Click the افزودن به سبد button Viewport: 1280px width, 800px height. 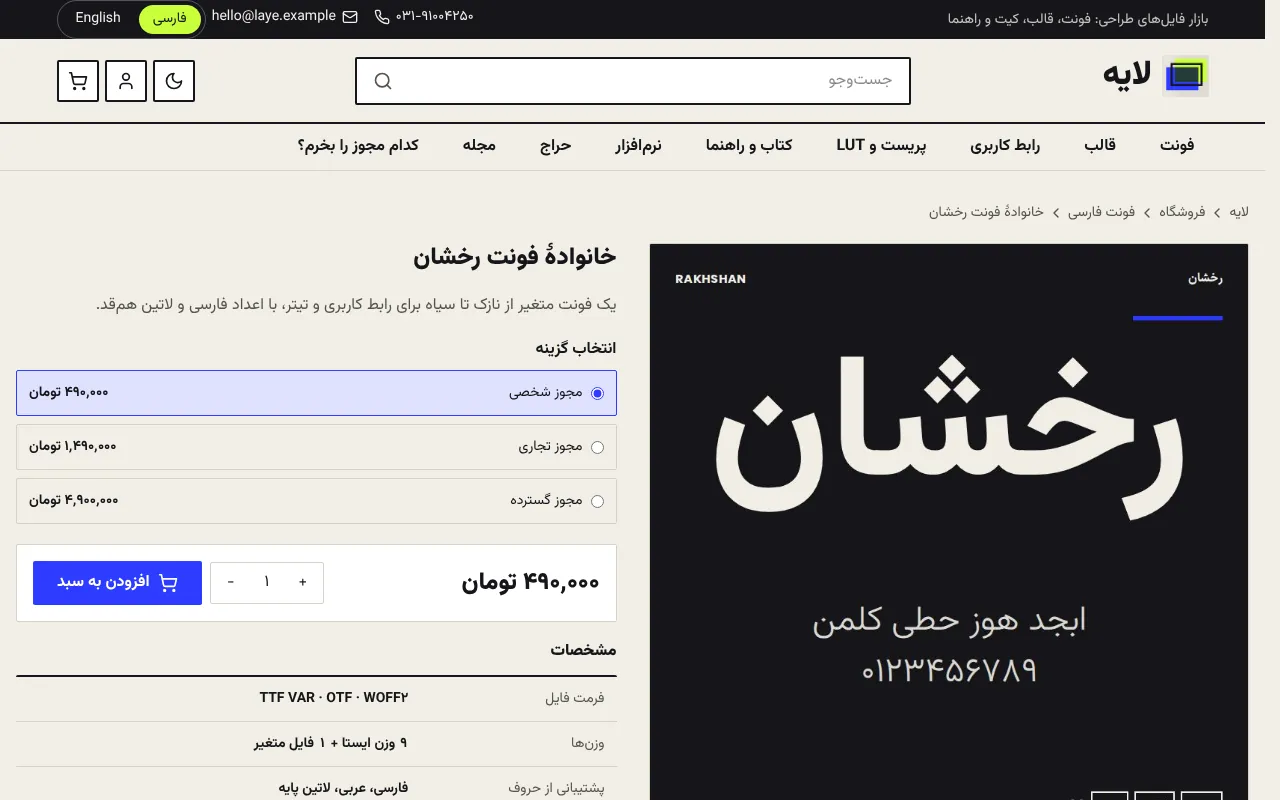point(117,583)
